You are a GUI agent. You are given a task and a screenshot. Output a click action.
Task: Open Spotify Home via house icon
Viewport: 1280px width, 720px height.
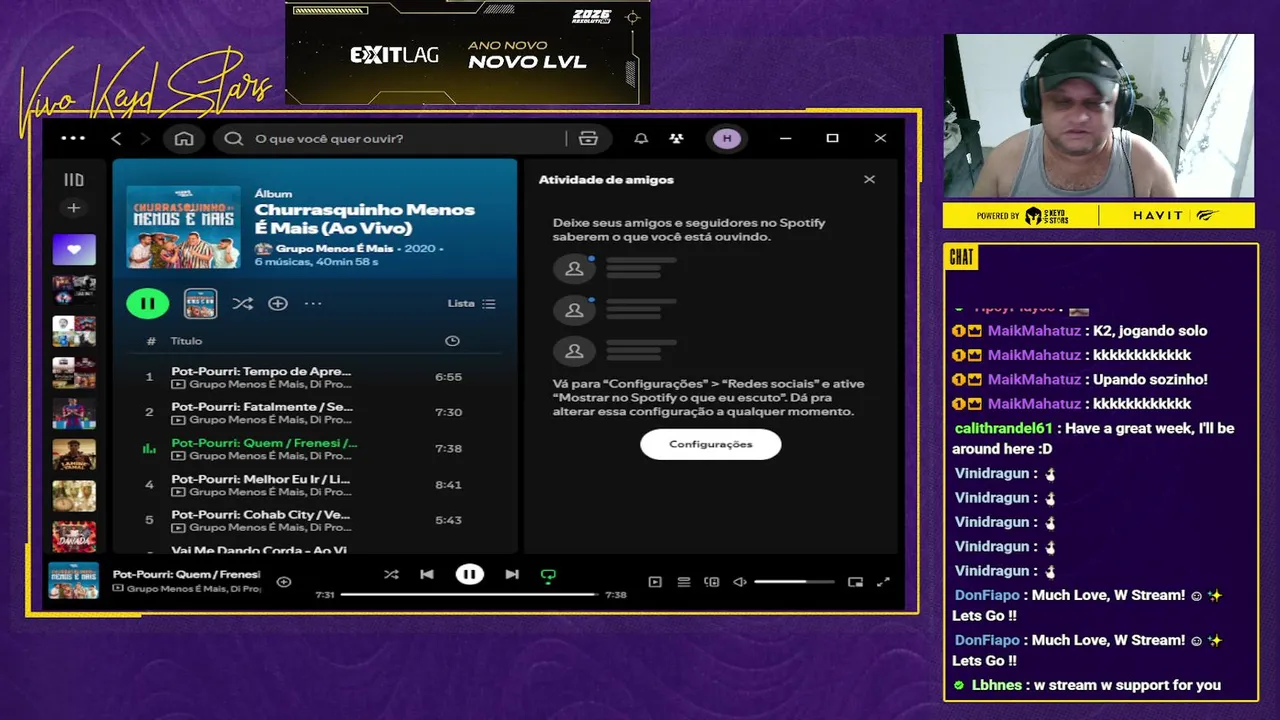pyautogui.click(x=184, y=138)
